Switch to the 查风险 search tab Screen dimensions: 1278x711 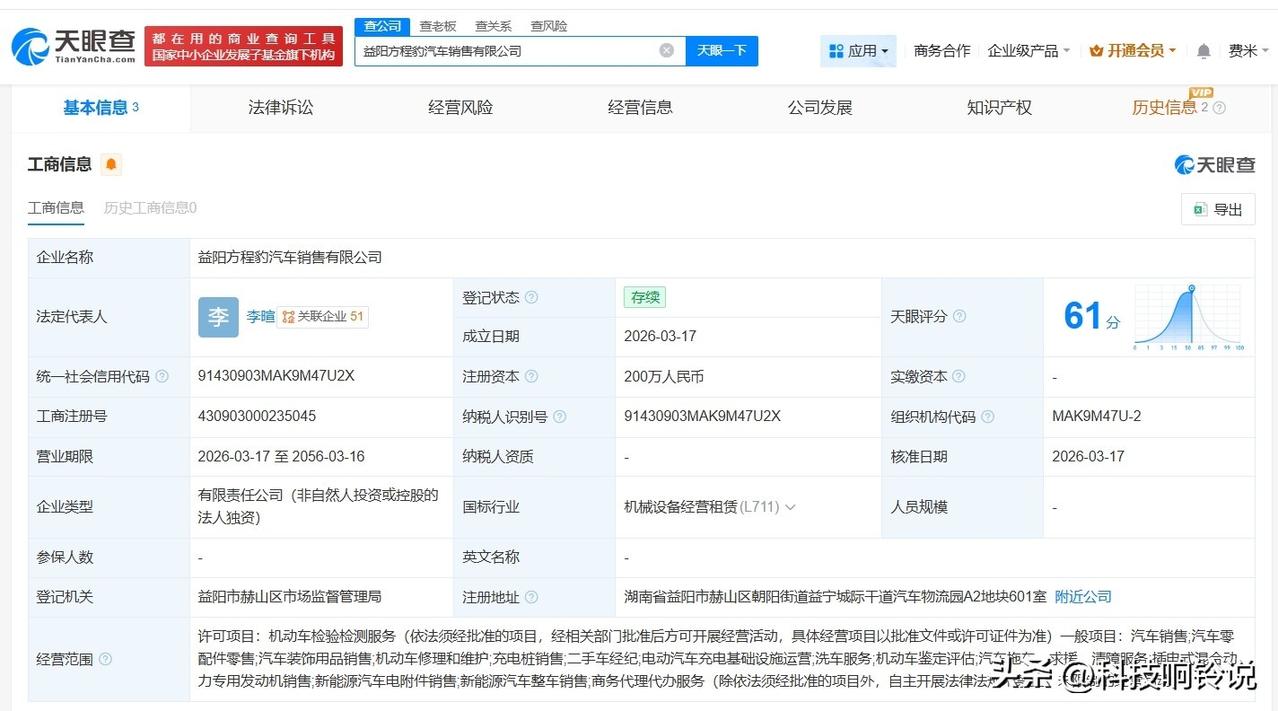(547, 26)
